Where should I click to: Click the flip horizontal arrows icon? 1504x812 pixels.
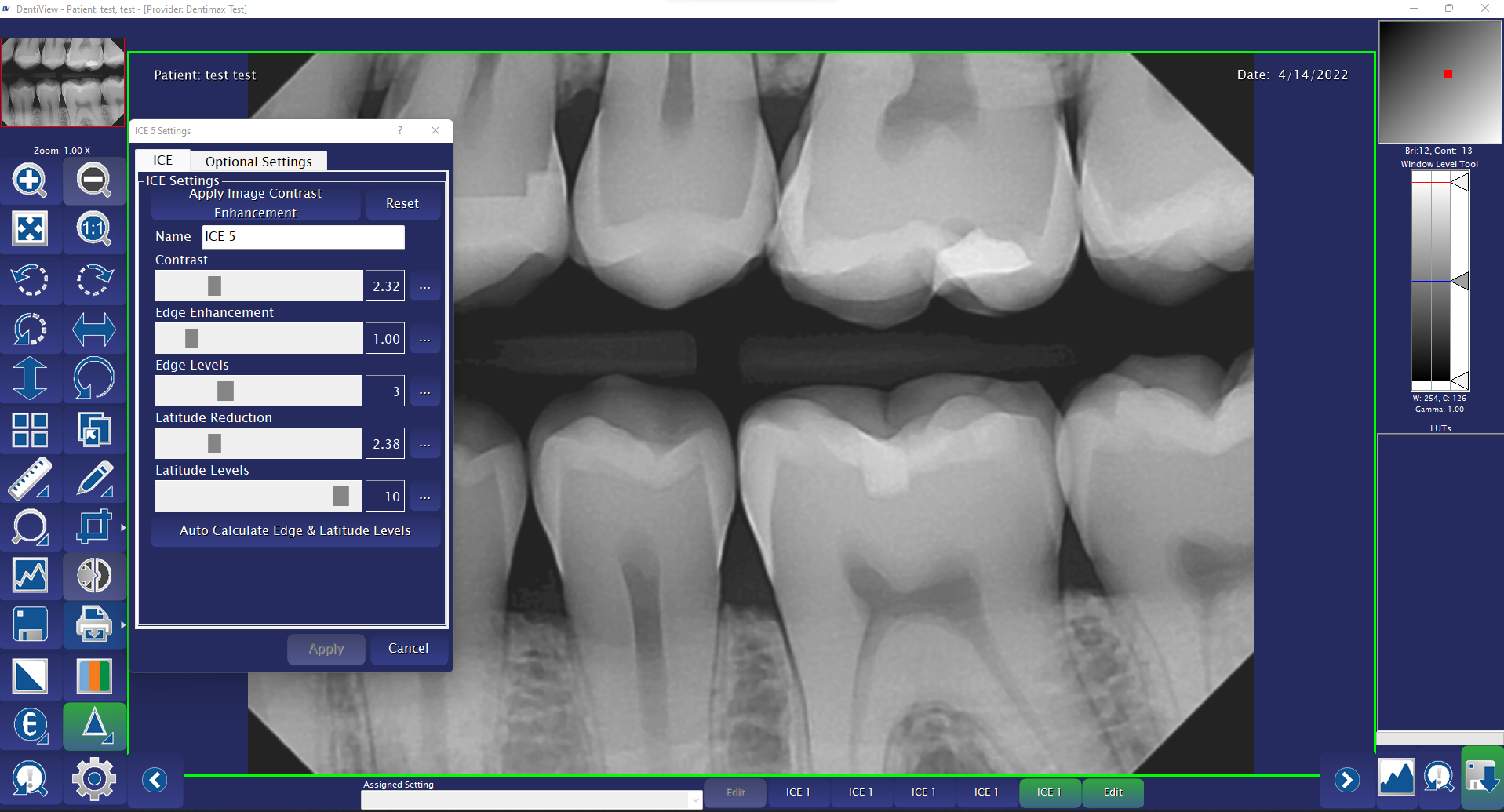(93, 330)
